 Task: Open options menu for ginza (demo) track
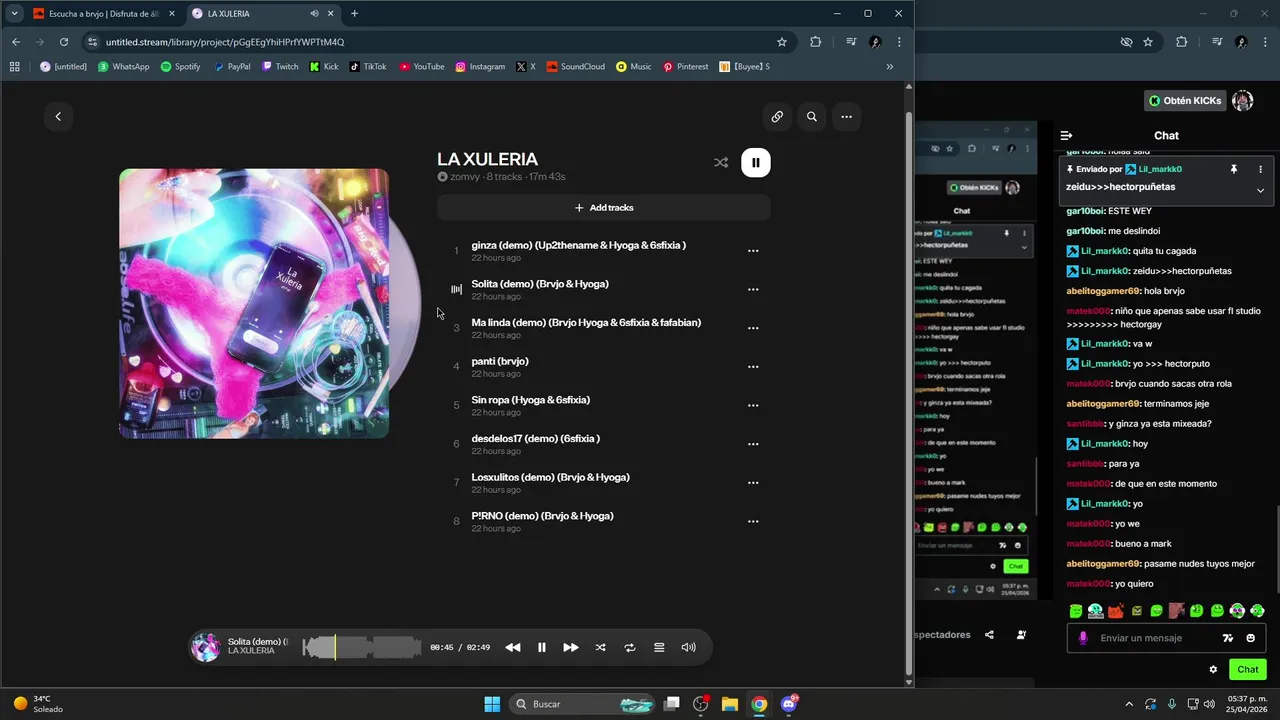click(x=753, y=251)
